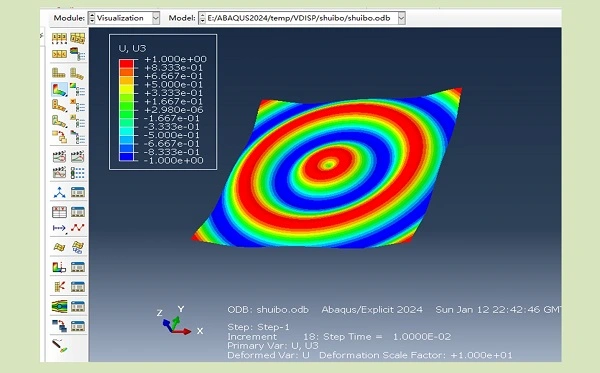Select the Create Coordinate System tool
The height and width of the screenshot is (373, 600).
tap(59, 192)
